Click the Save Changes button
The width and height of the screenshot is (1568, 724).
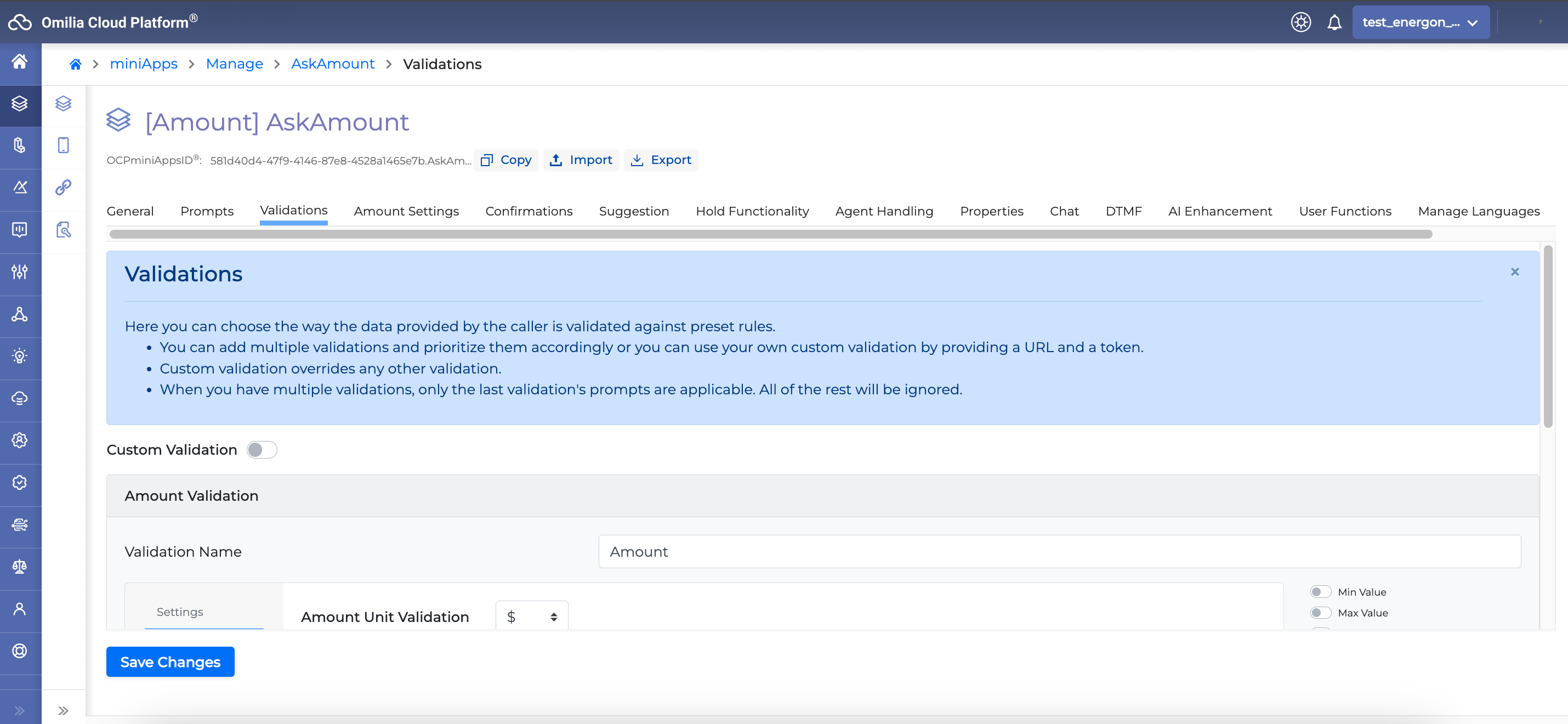[x=170, y=662]
